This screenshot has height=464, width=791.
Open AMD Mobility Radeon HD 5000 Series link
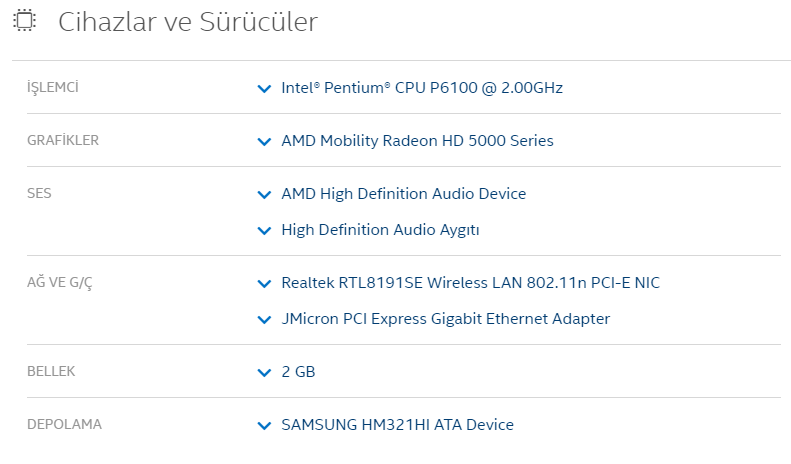point(417,141)
